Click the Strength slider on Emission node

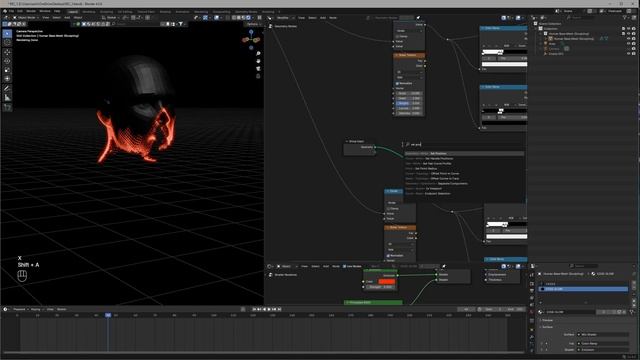click(x=380, y=287)
